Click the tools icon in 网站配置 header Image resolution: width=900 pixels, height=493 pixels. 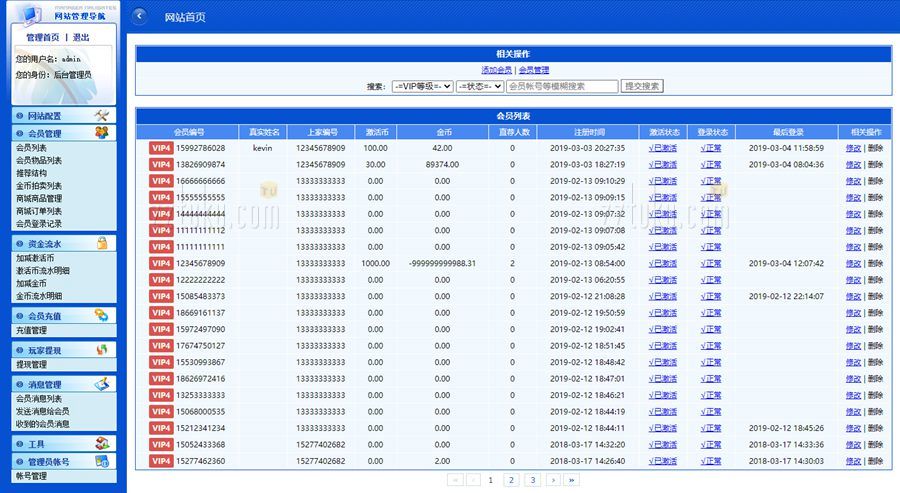(x=102, y=115)
